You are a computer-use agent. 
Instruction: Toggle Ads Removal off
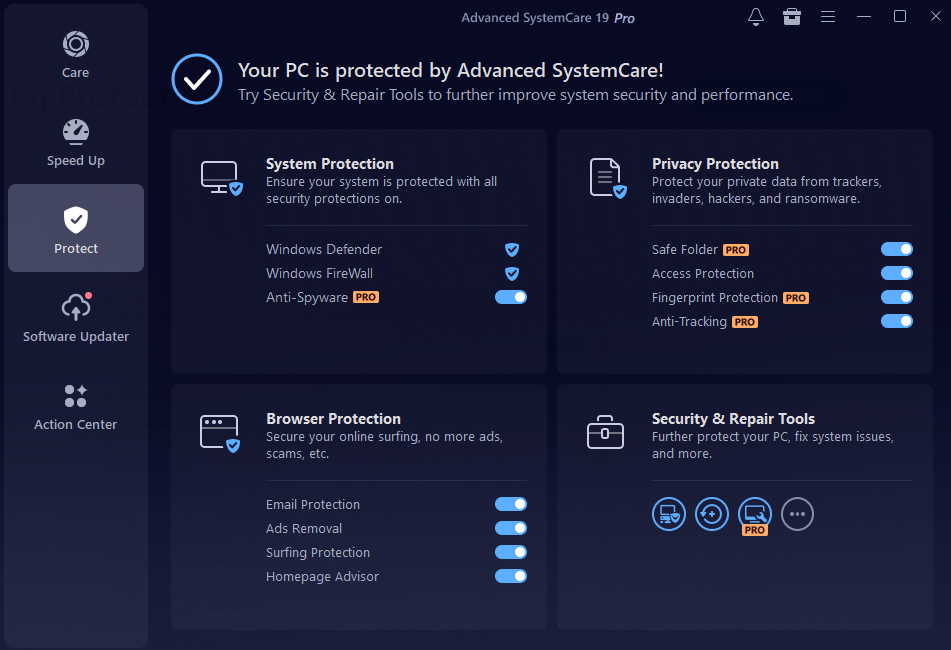(x=511, y=528)
